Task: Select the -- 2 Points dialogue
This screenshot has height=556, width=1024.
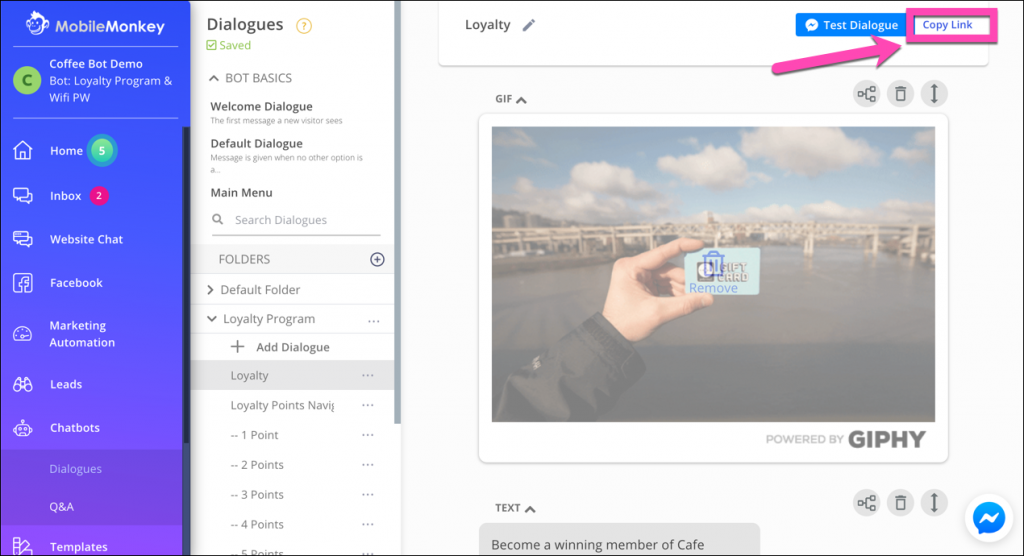Action: point(257,465)
